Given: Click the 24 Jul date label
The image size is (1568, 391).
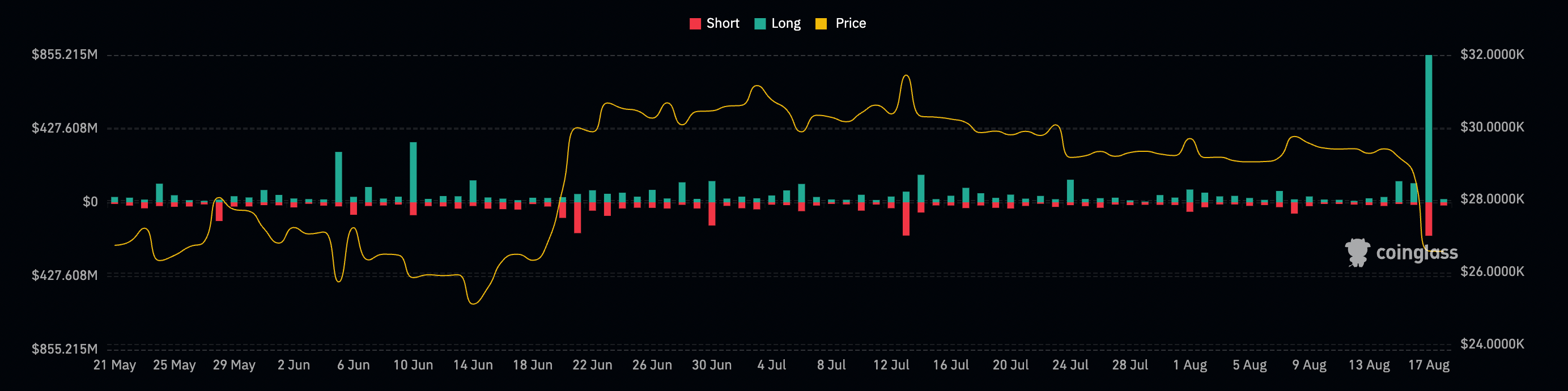Looking at the screenshot, I should [x=1070, y=365].
